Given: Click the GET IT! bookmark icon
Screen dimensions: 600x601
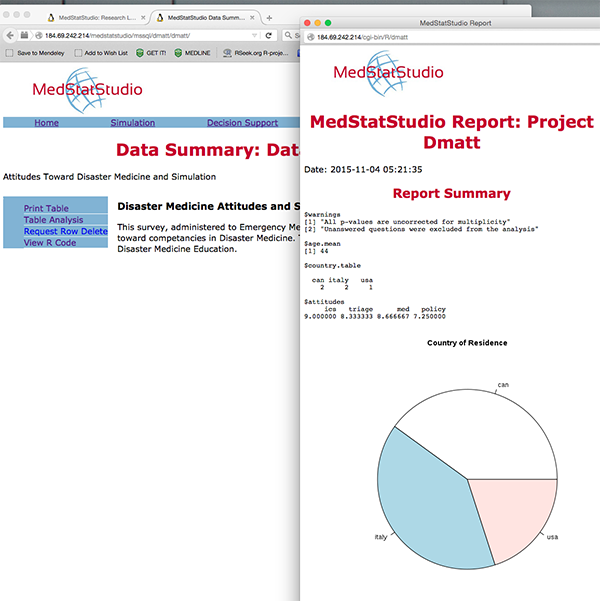Looking at the screenshot, I should point(140,53).
